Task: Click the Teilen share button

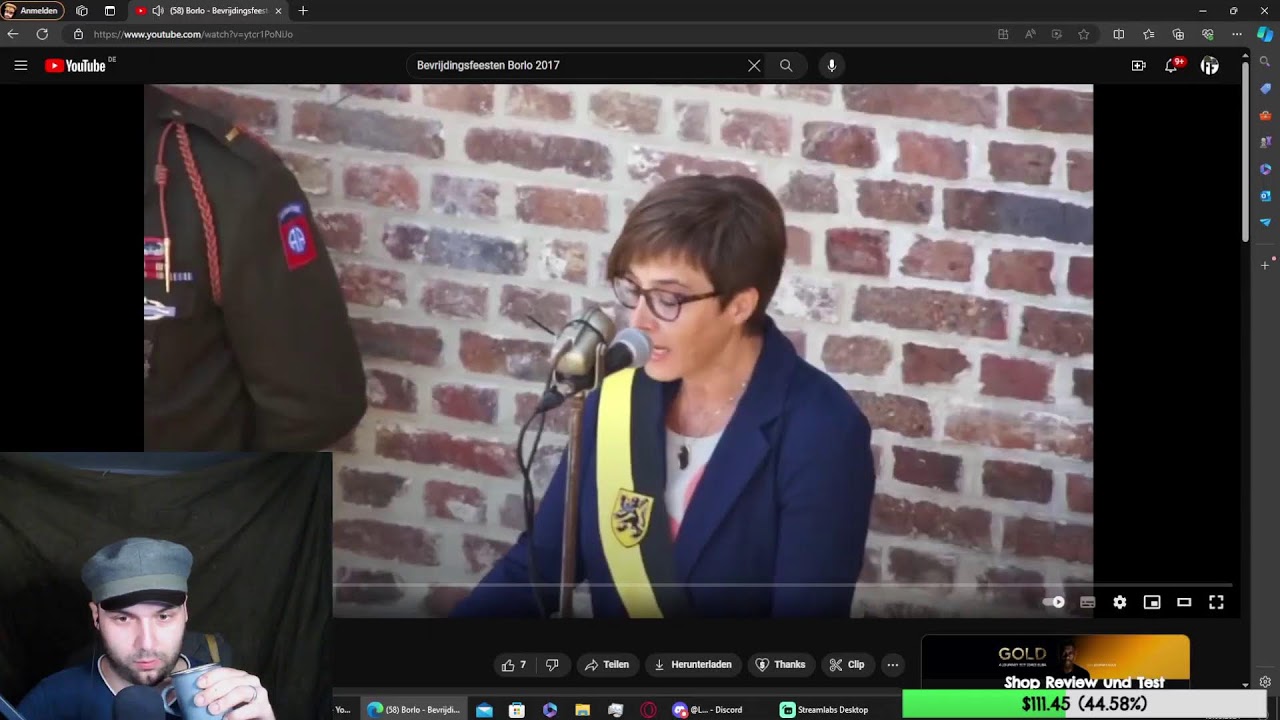Action: (607, 664)
